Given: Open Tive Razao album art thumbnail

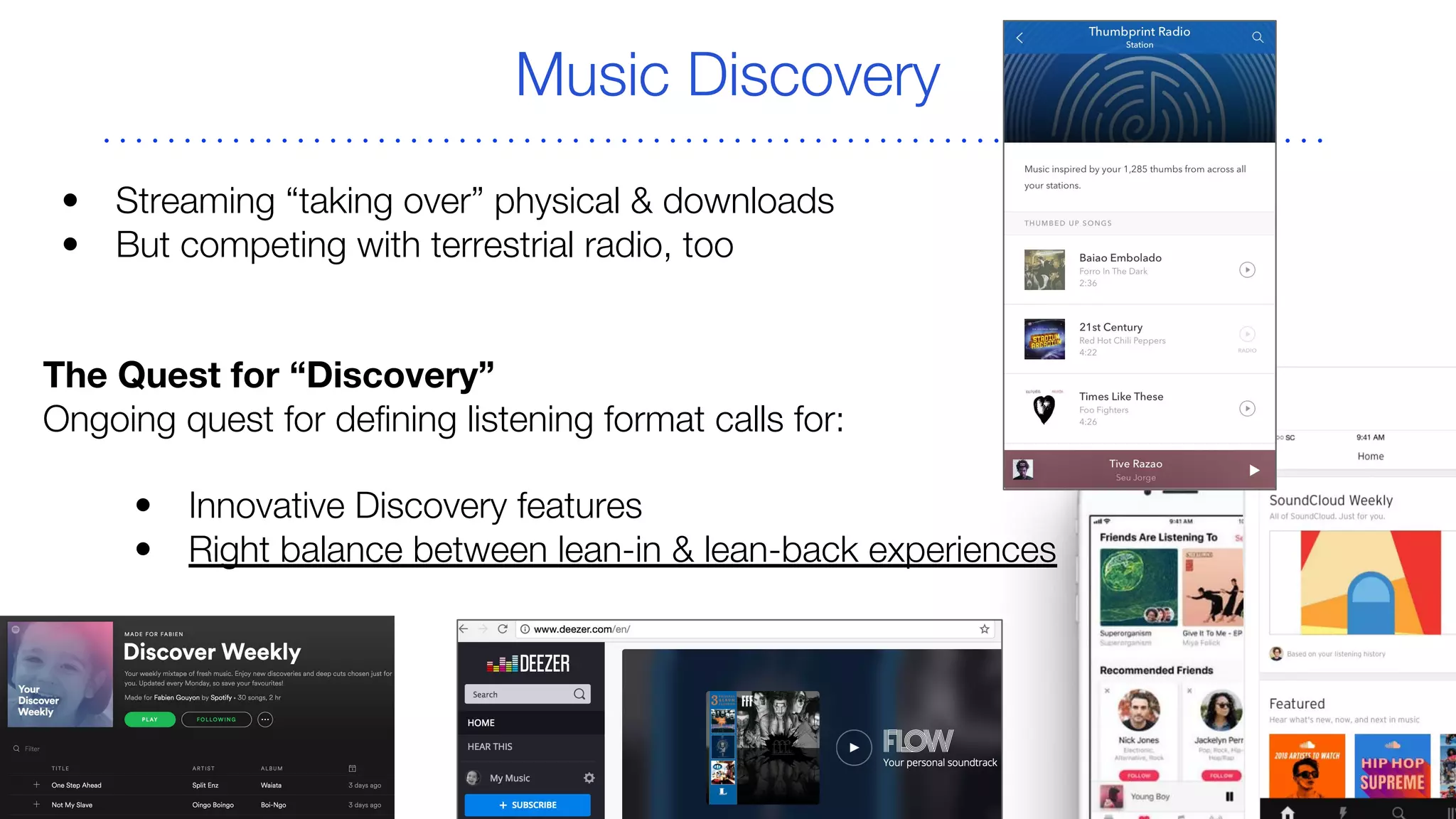Looking at the screenshot, I should coord(1022,469).
